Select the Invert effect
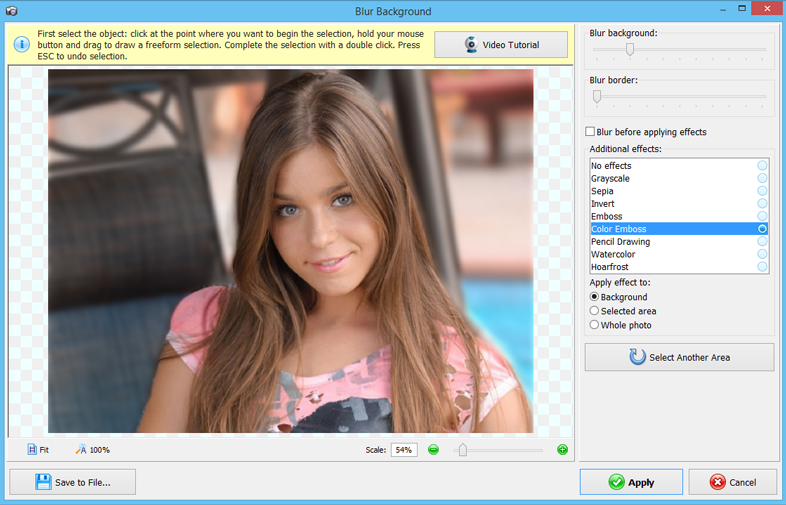The height and width of the screenshot is (505, 786). [679, 203]
